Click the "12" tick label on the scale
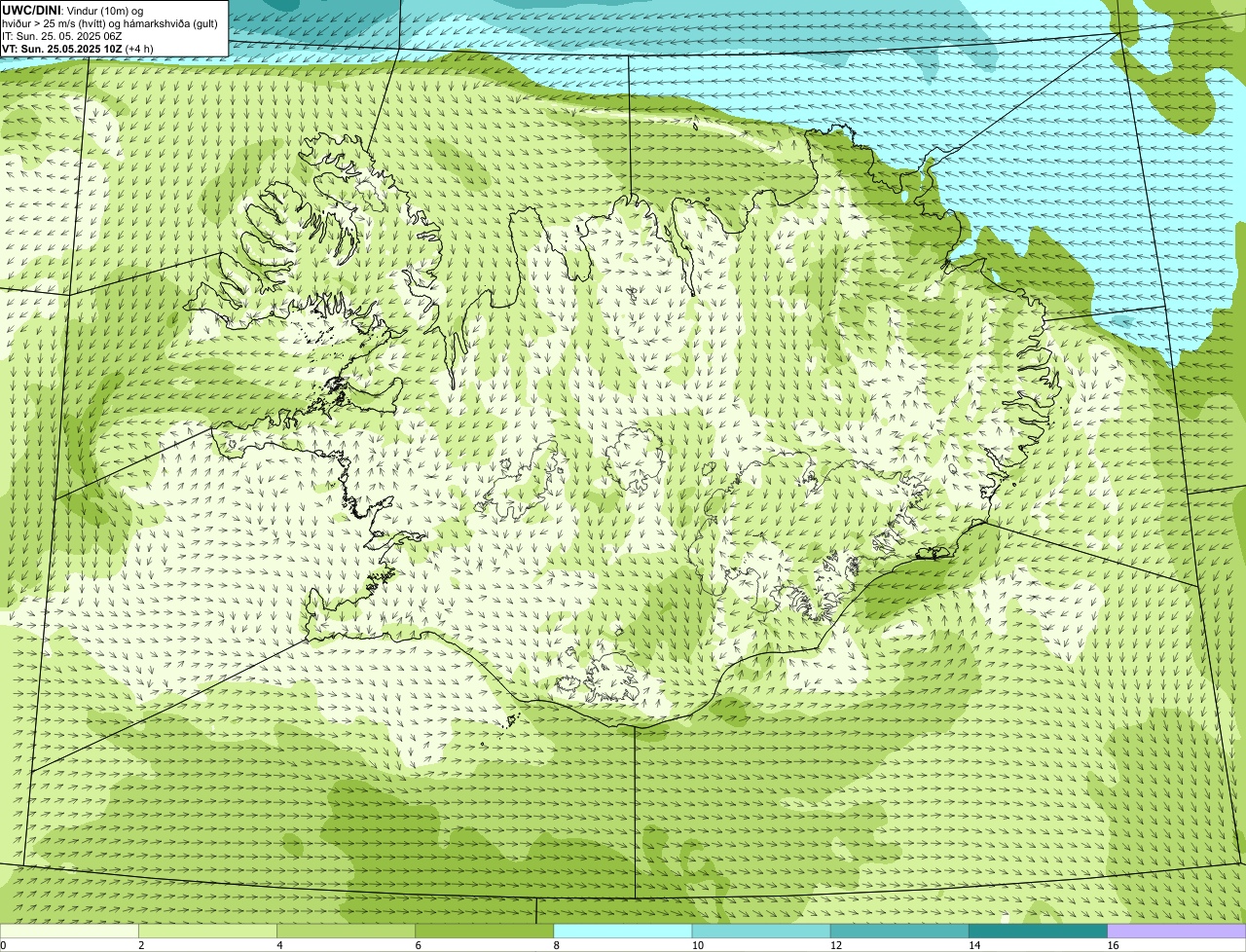The height and width of the screenshot is (952, 1246). 835,945
